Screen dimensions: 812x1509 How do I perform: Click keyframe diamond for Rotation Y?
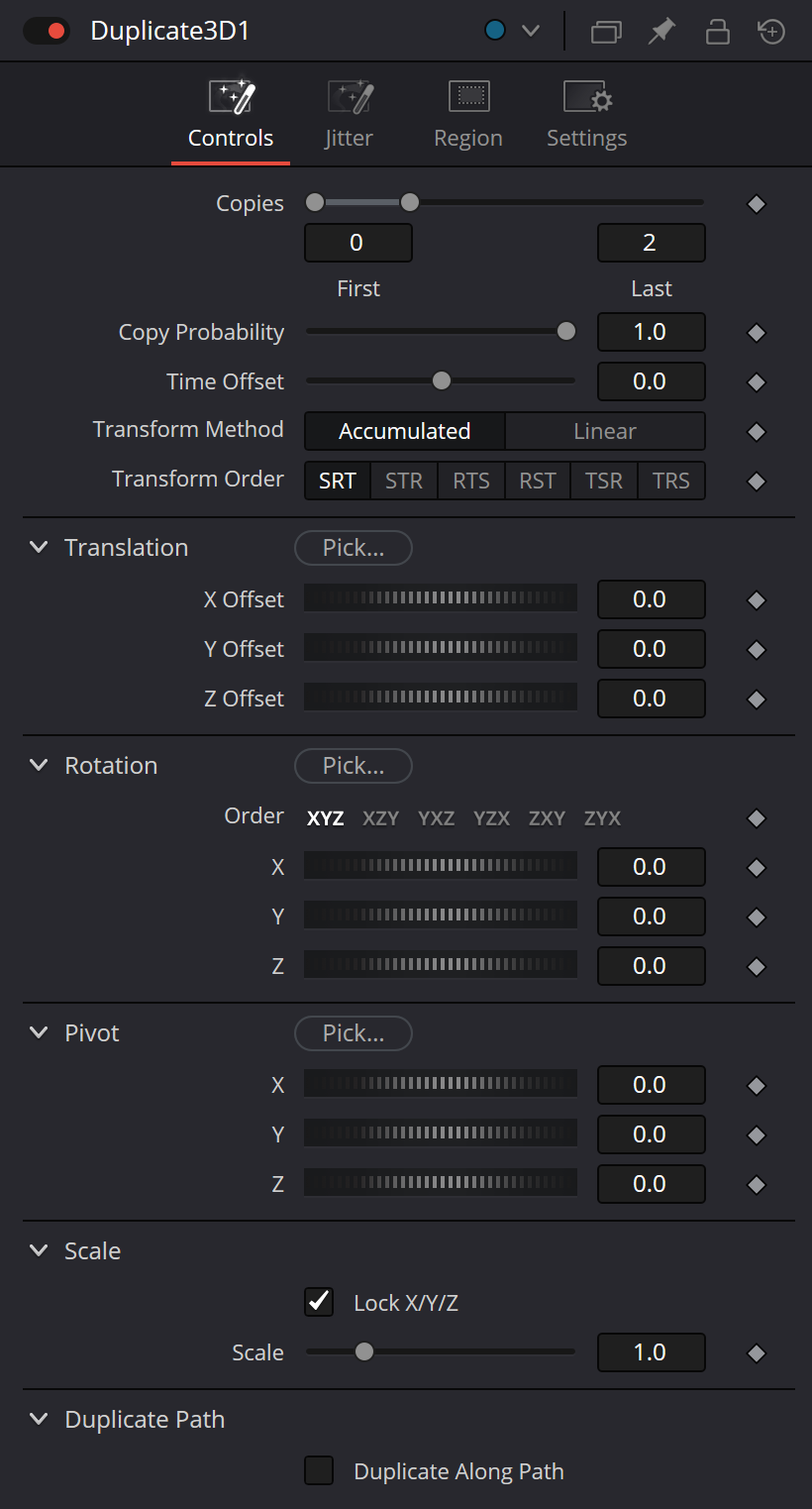point(757,917)
